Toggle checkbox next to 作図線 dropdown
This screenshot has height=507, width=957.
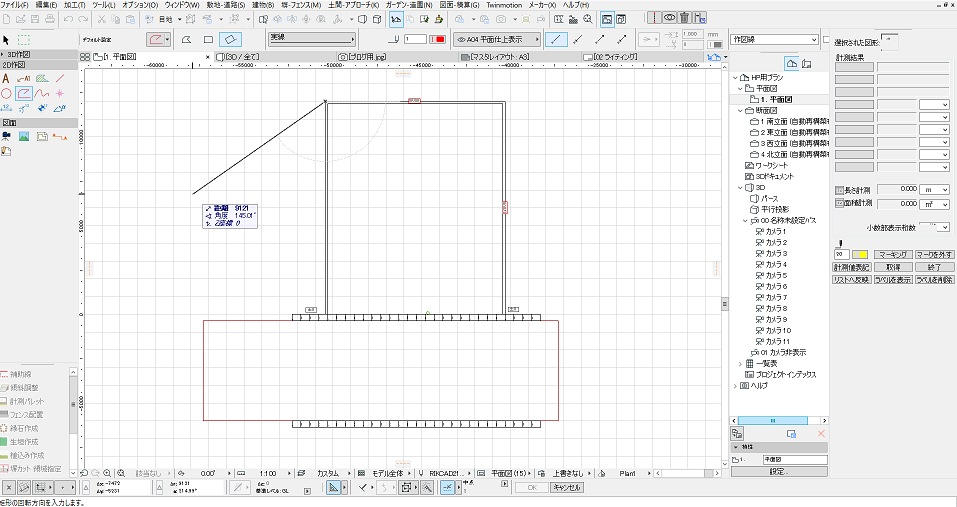point(825,40)
